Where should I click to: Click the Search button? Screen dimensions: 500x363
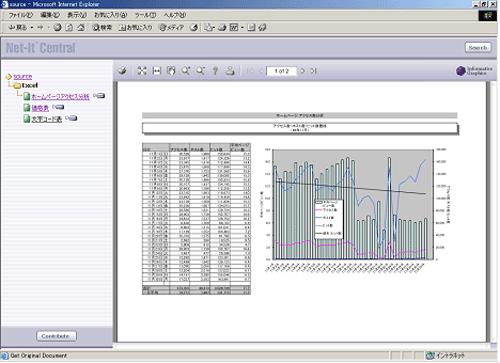click(478, 48)
